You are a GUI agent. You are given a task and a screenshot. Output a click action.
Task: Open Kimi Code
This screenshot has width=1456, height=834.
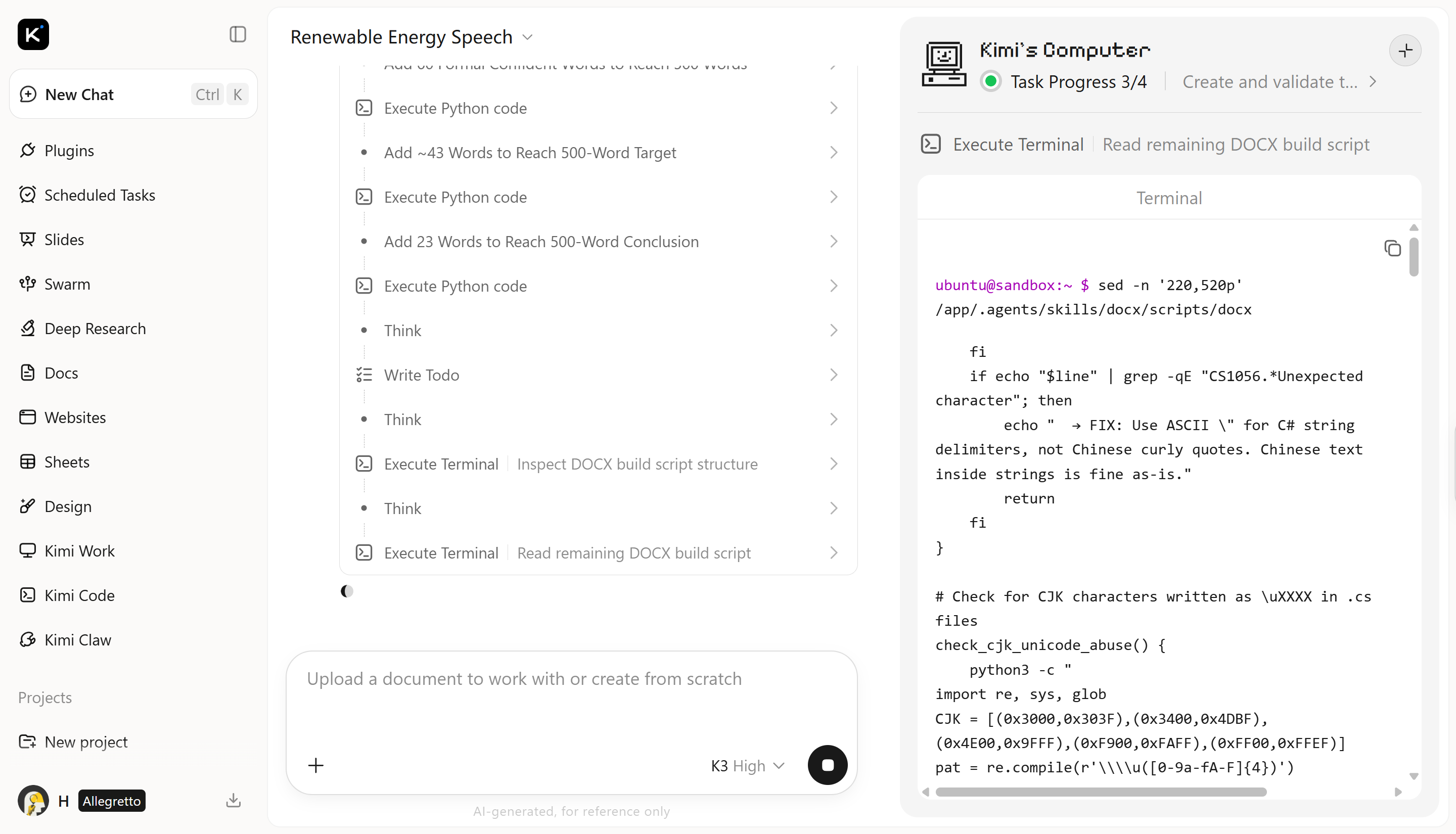[x=133, y=595]
